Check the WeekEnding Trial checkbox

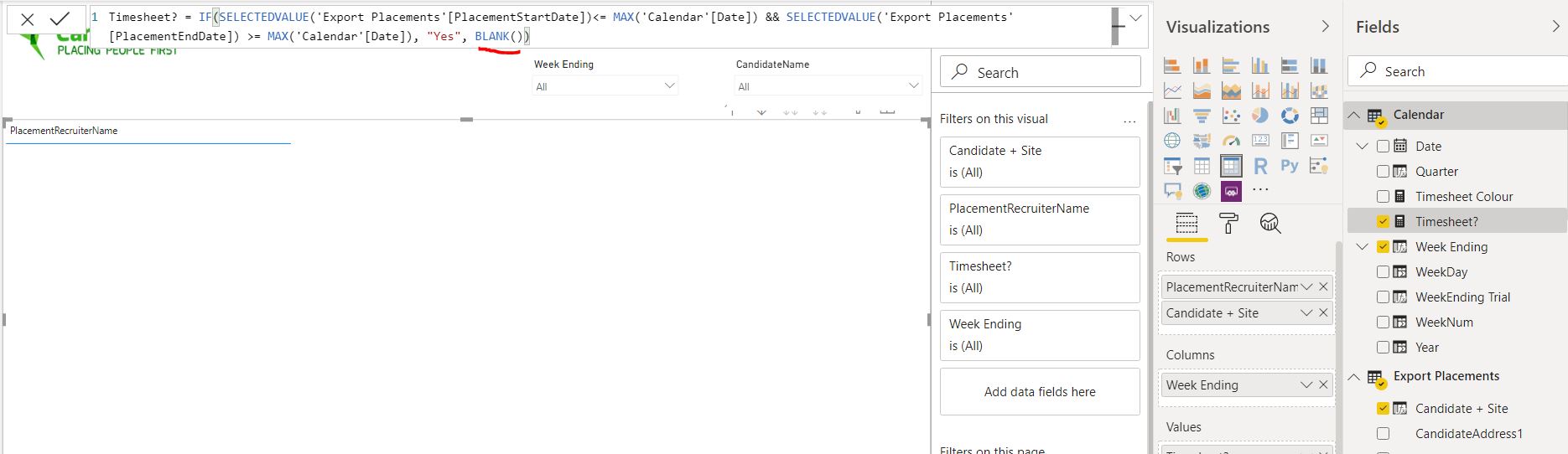point(1383,297)
